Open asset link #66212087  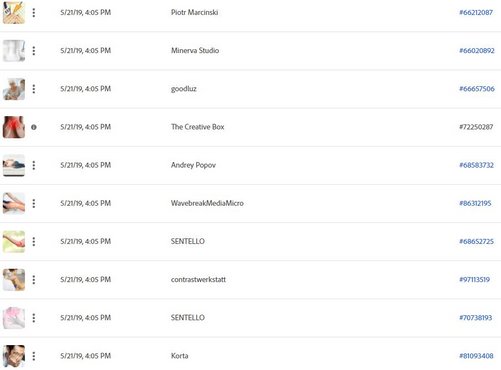point(476,13)
